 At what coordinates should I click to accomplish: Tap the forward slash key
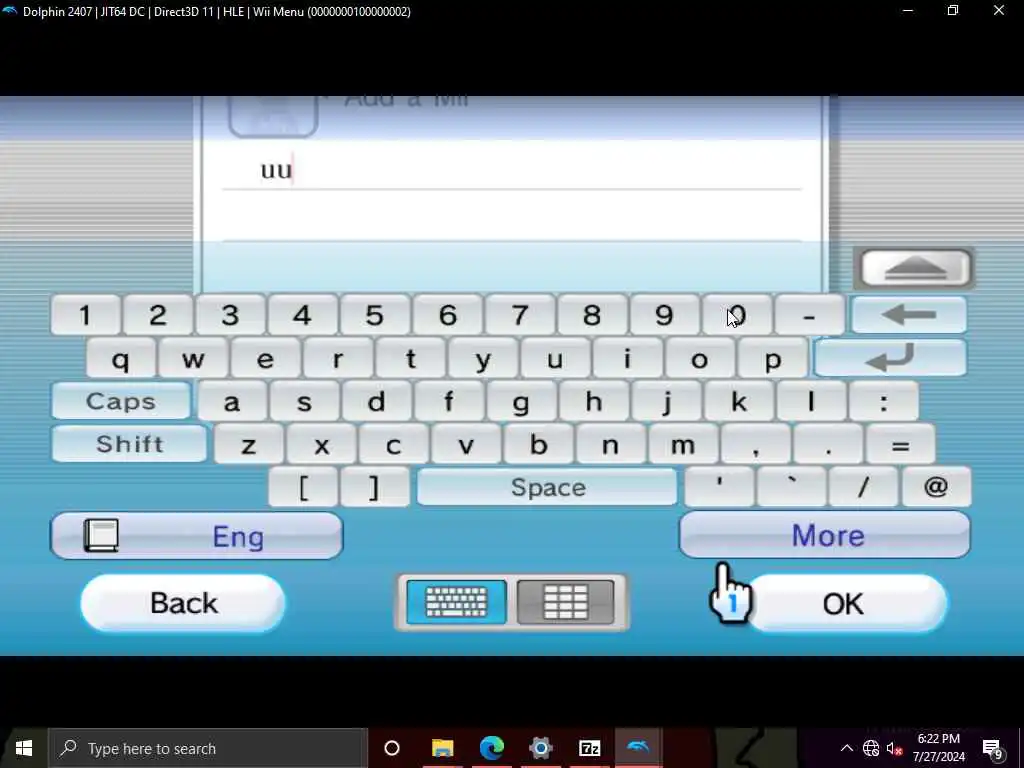click(x=863, y=487)
